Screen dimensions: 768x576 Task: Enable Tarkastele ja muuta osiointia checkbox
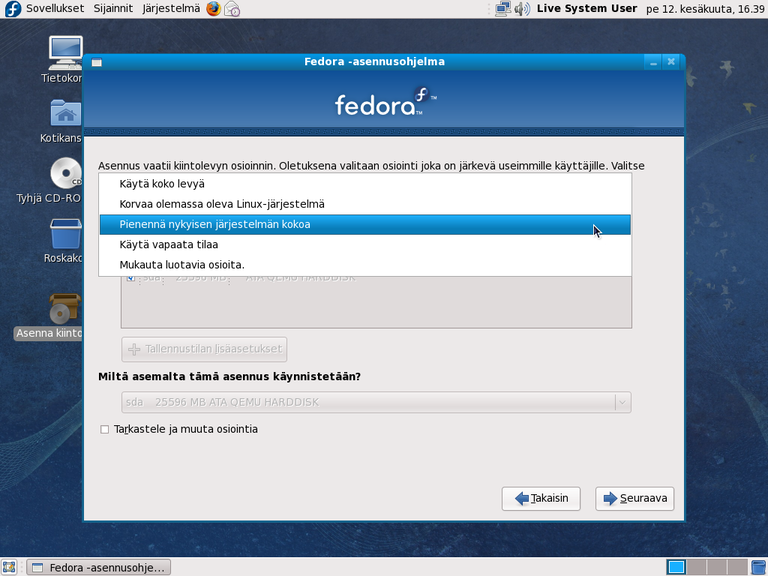click(105, 429)
